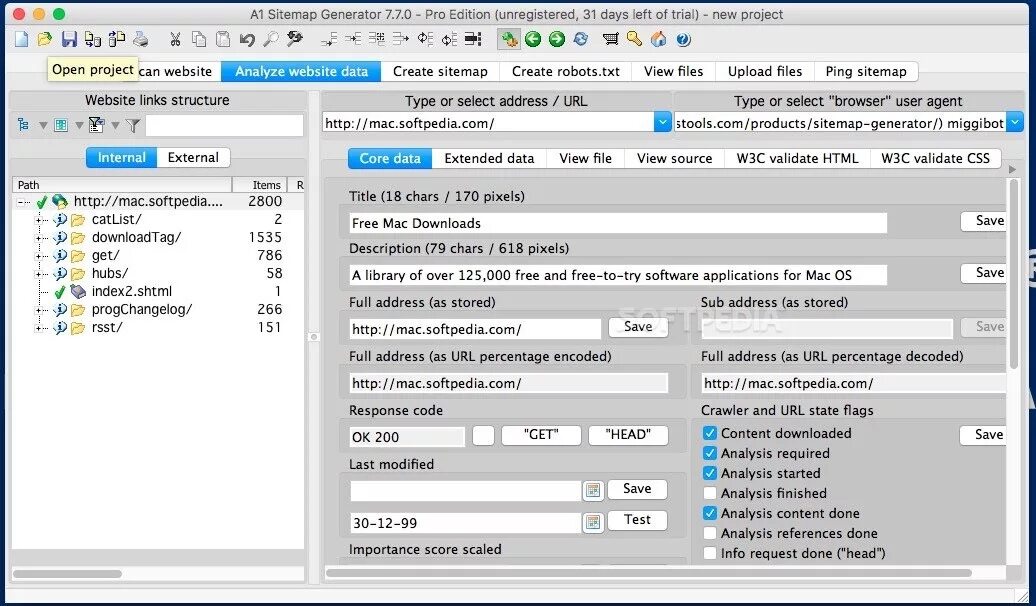Click Save next to the Description field

coord(984,273)
